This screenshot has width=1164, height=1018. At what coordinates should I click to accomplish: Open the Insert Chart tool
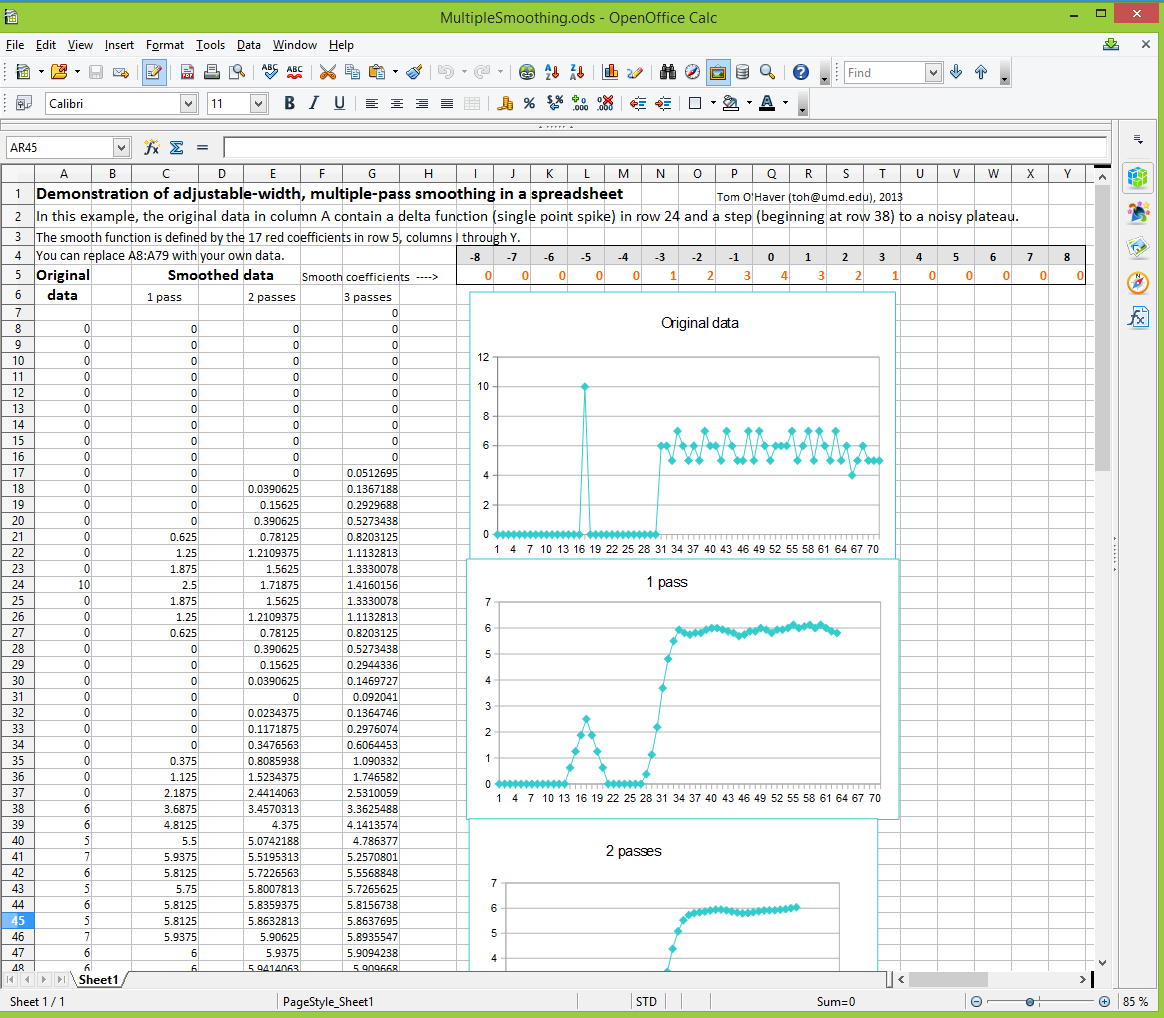pos(609,72)
